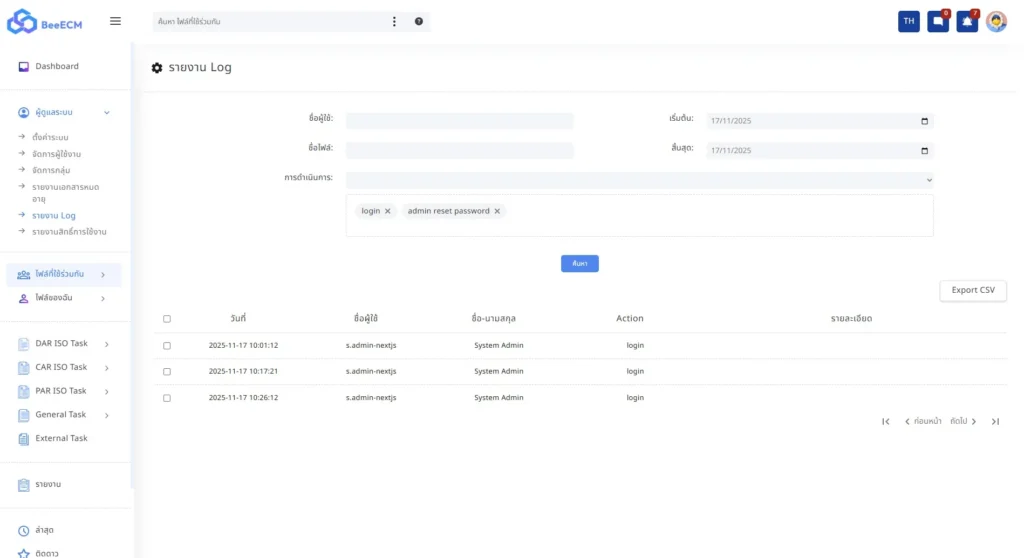This screenshot has width=1024, height=558.
Task: Open search options three-dot icon
Action: (394, 21)
